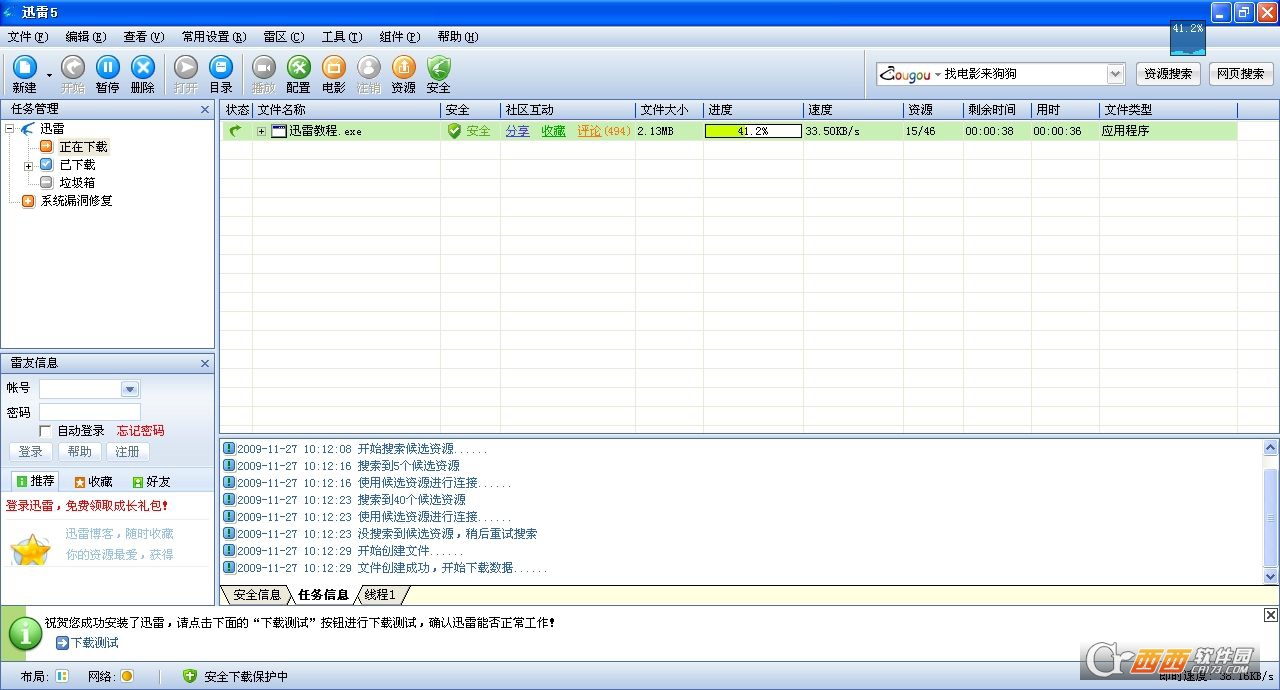Click the 网络 network status icon
This screenshot has height=690, width=1280.
click(x=127, y=676)
